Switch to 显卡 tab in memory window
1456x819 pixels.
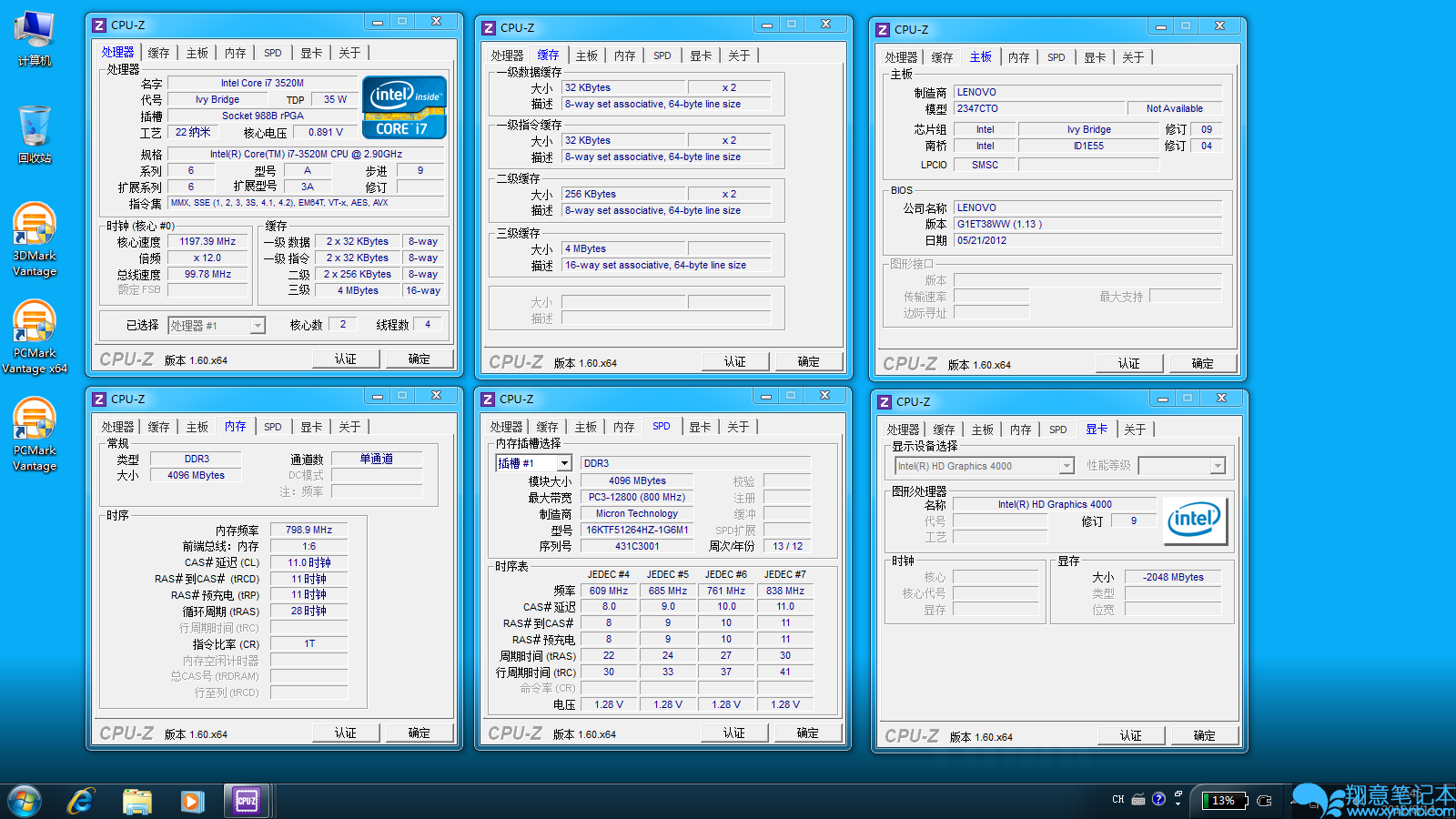(311, 427)
